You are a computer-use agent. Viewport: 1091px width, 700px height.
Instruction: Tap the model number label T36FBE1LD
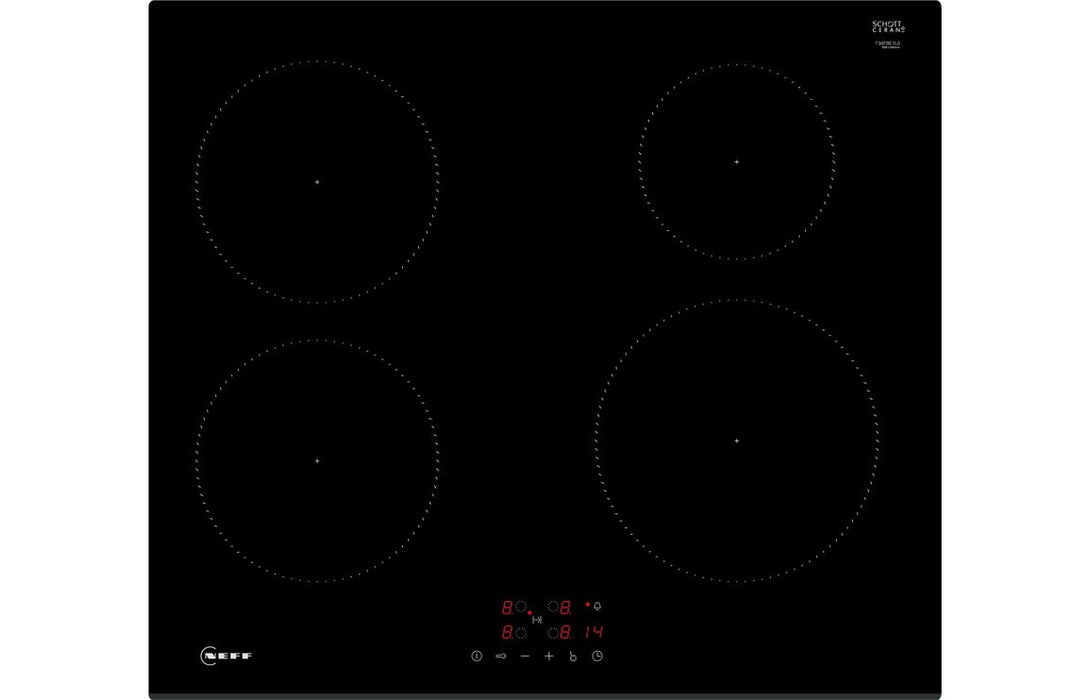[889, 43]
